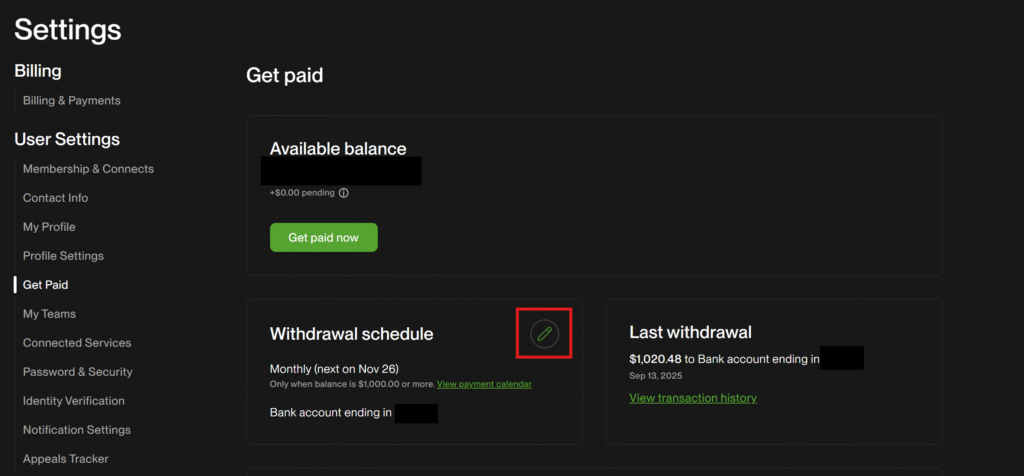
Task: Select Contact Info in the sidebar
Action: [55, 198]
